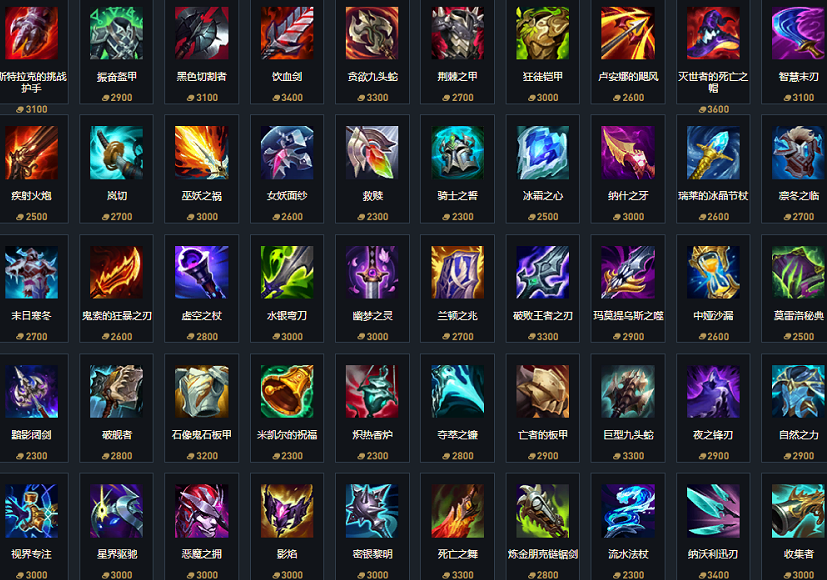Choose the 米凯尔的祝福 bell icon
The height and width of the screenshot is (580, 827).
click(x=287, y=391)
